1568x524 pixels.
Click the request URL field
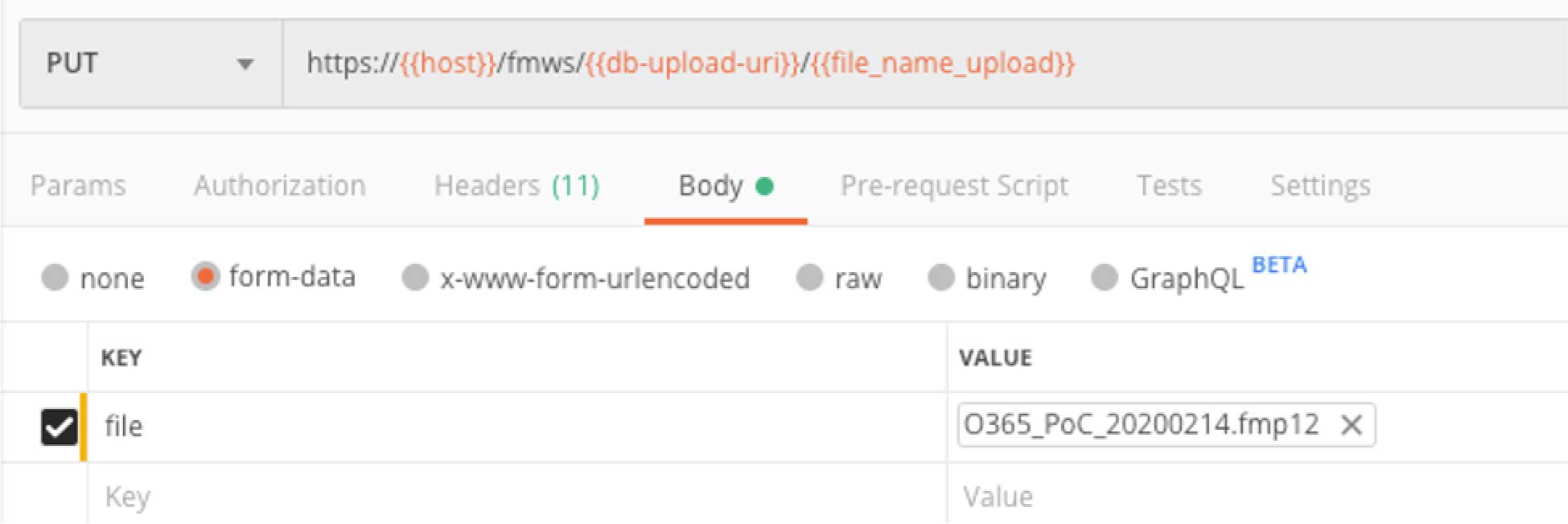point(925,64)
